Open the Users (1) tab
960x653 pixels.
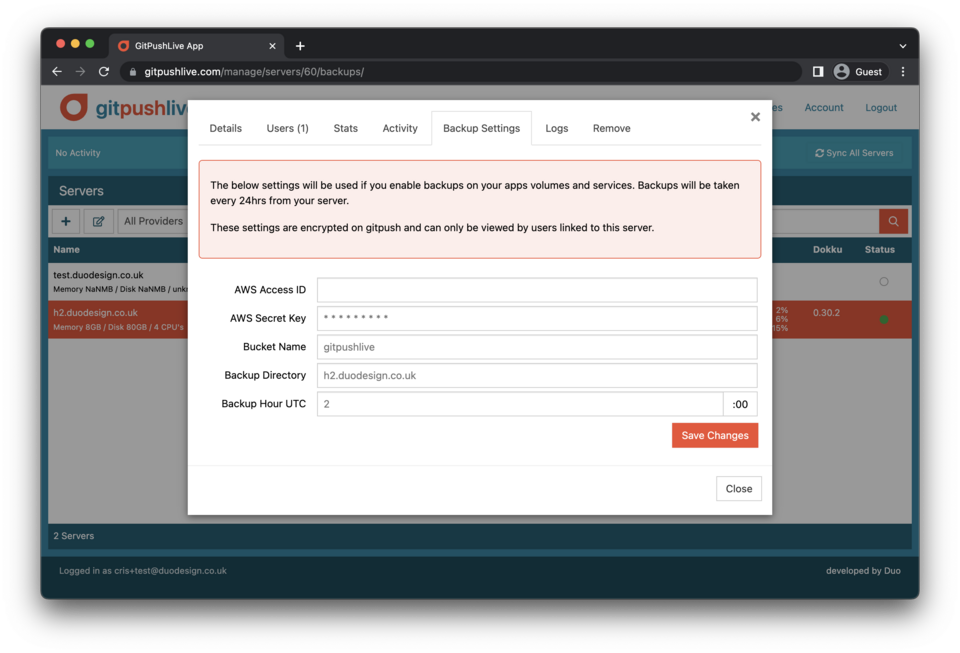(287, 129)
